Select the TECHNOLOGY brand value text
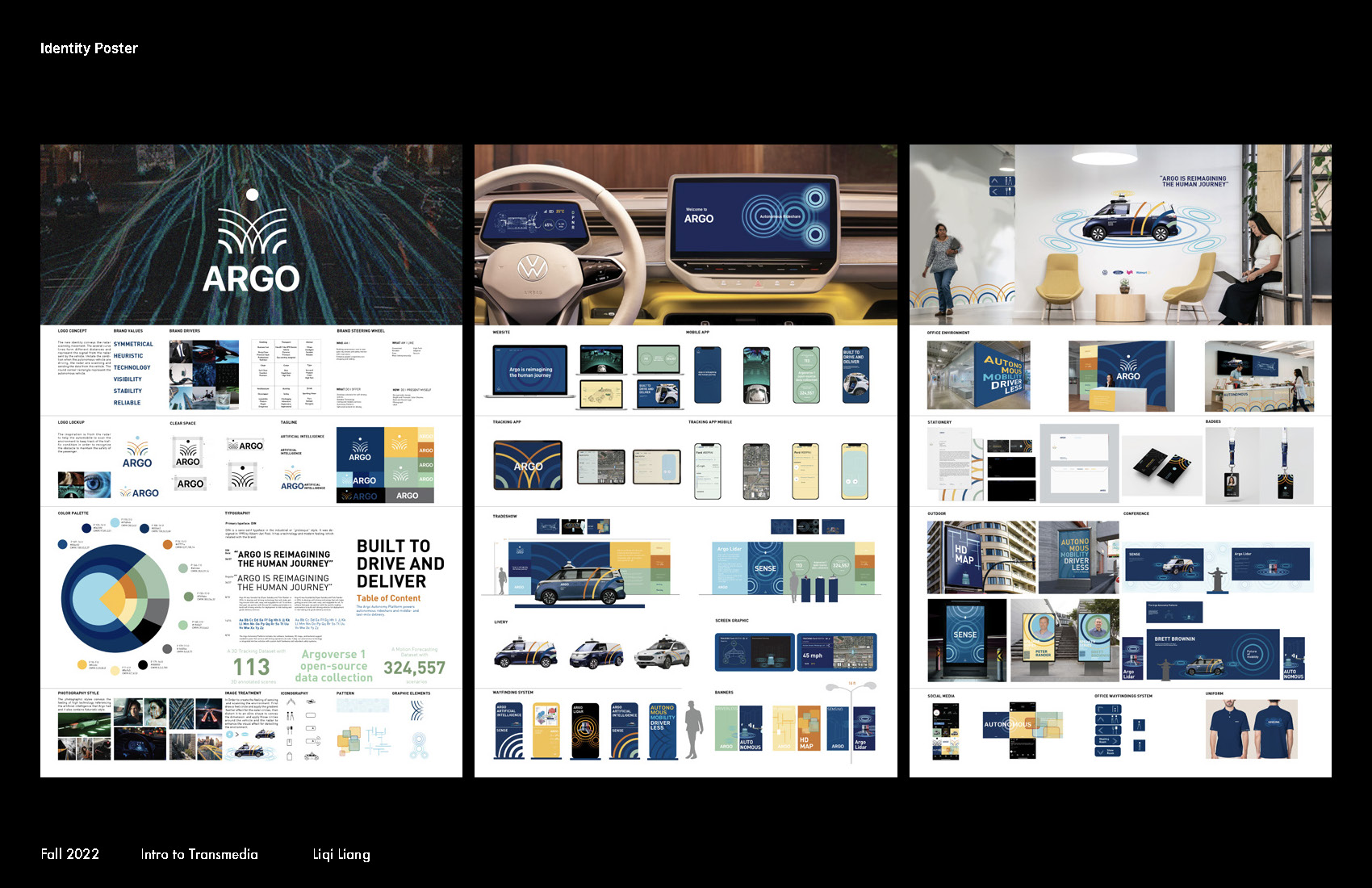Screen dimensions: 1372x888 pos(132,367)
